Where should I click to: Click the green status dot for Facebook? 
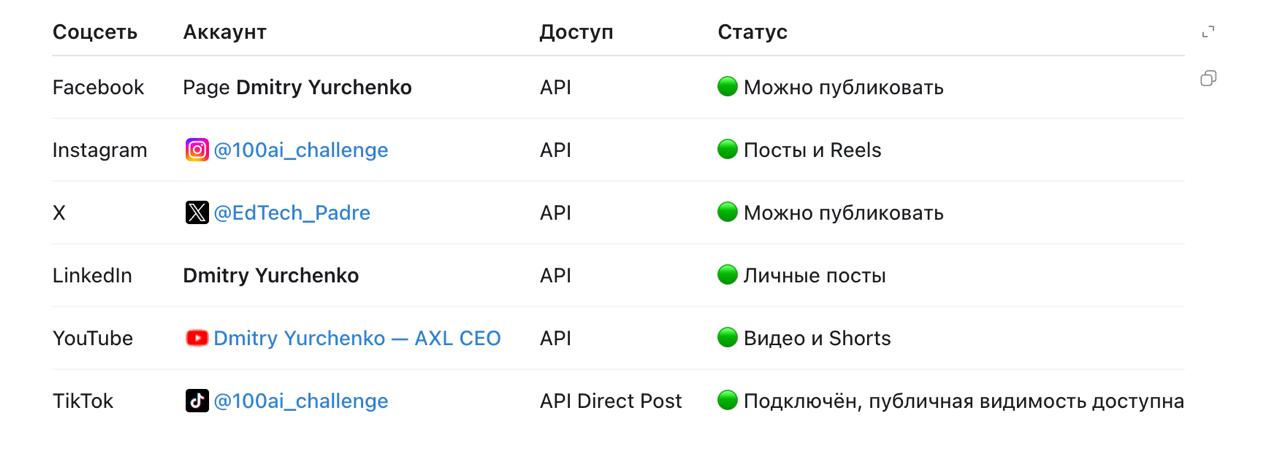[x=728, y=86]
